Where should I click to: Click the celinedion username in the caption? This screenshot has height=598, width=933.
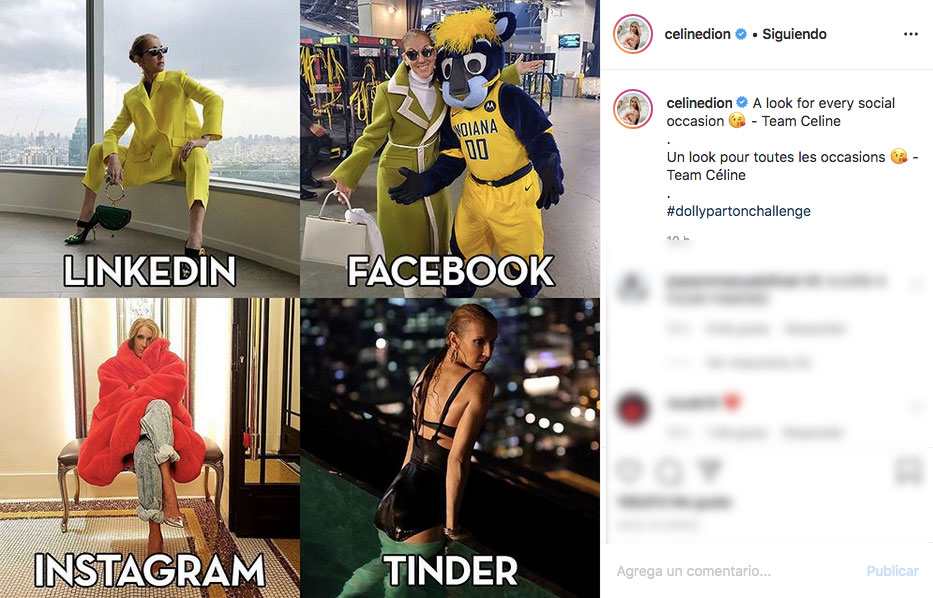point(699,103)
